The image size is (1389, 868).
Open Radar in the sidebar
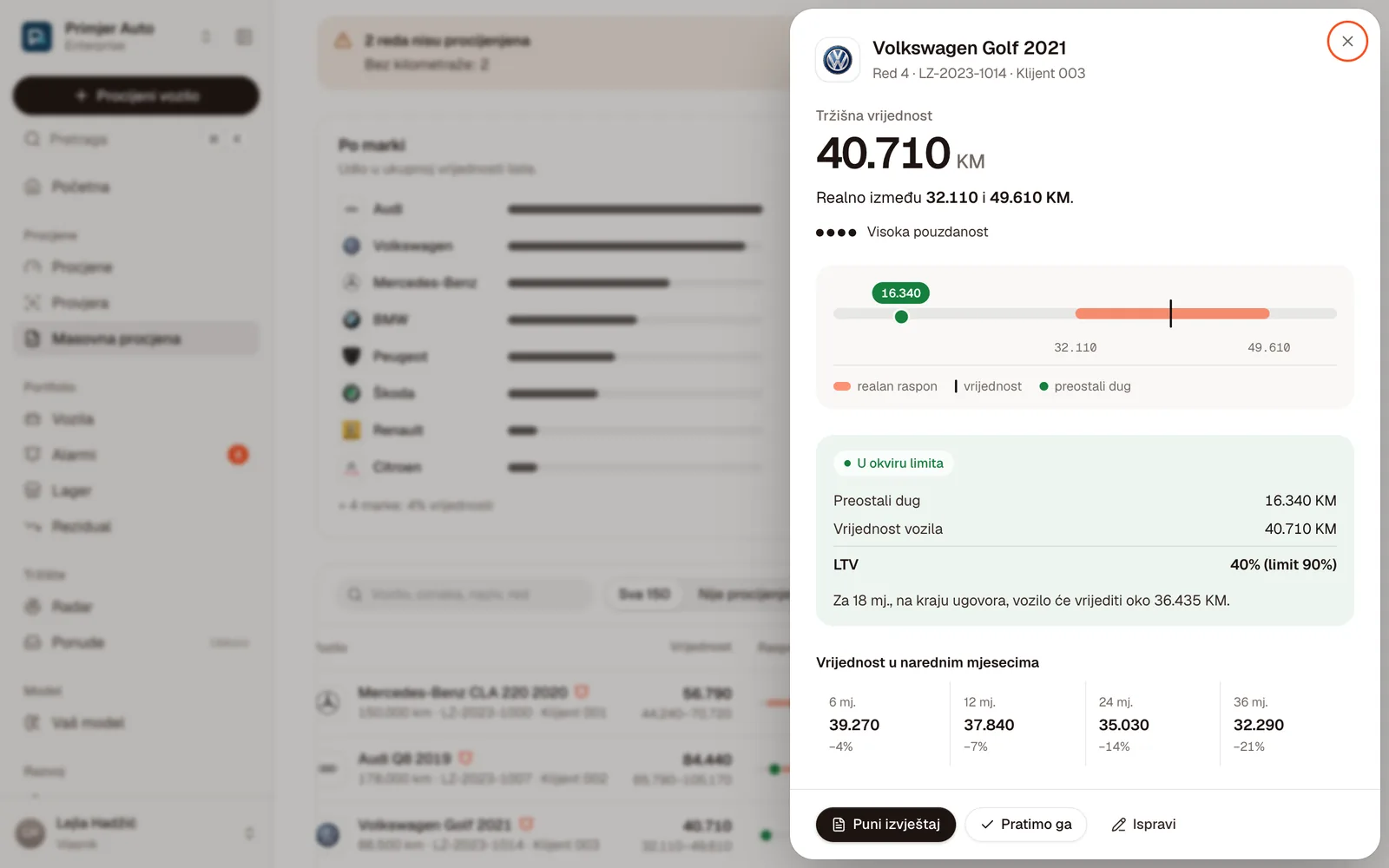(x=136, y=607)
